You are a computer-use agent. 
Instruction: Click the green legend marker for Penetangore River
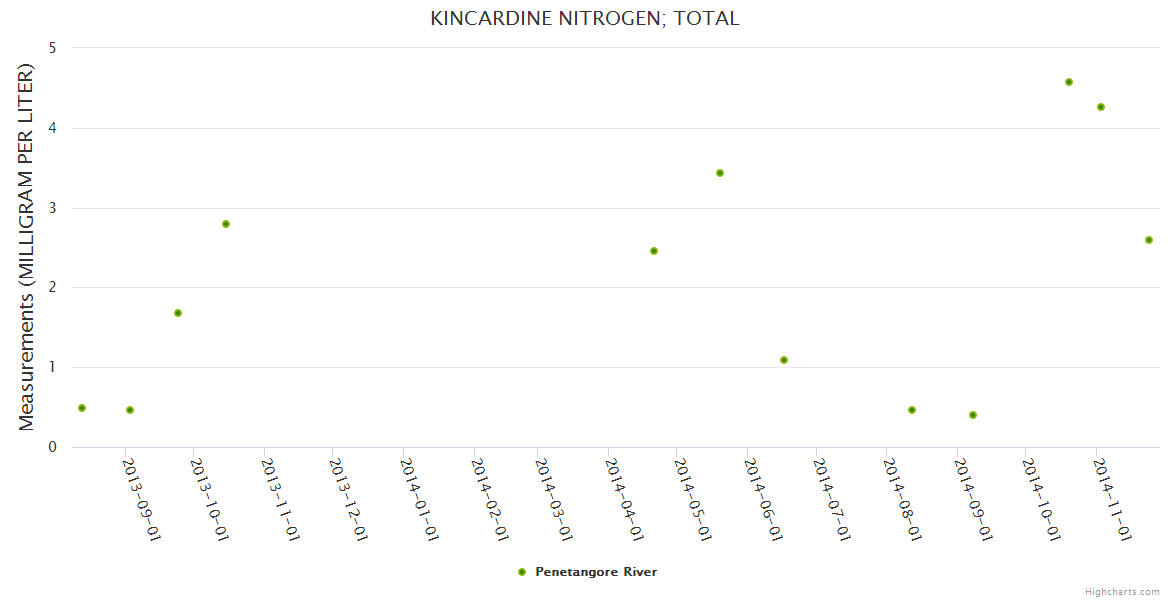coord(521,572)
